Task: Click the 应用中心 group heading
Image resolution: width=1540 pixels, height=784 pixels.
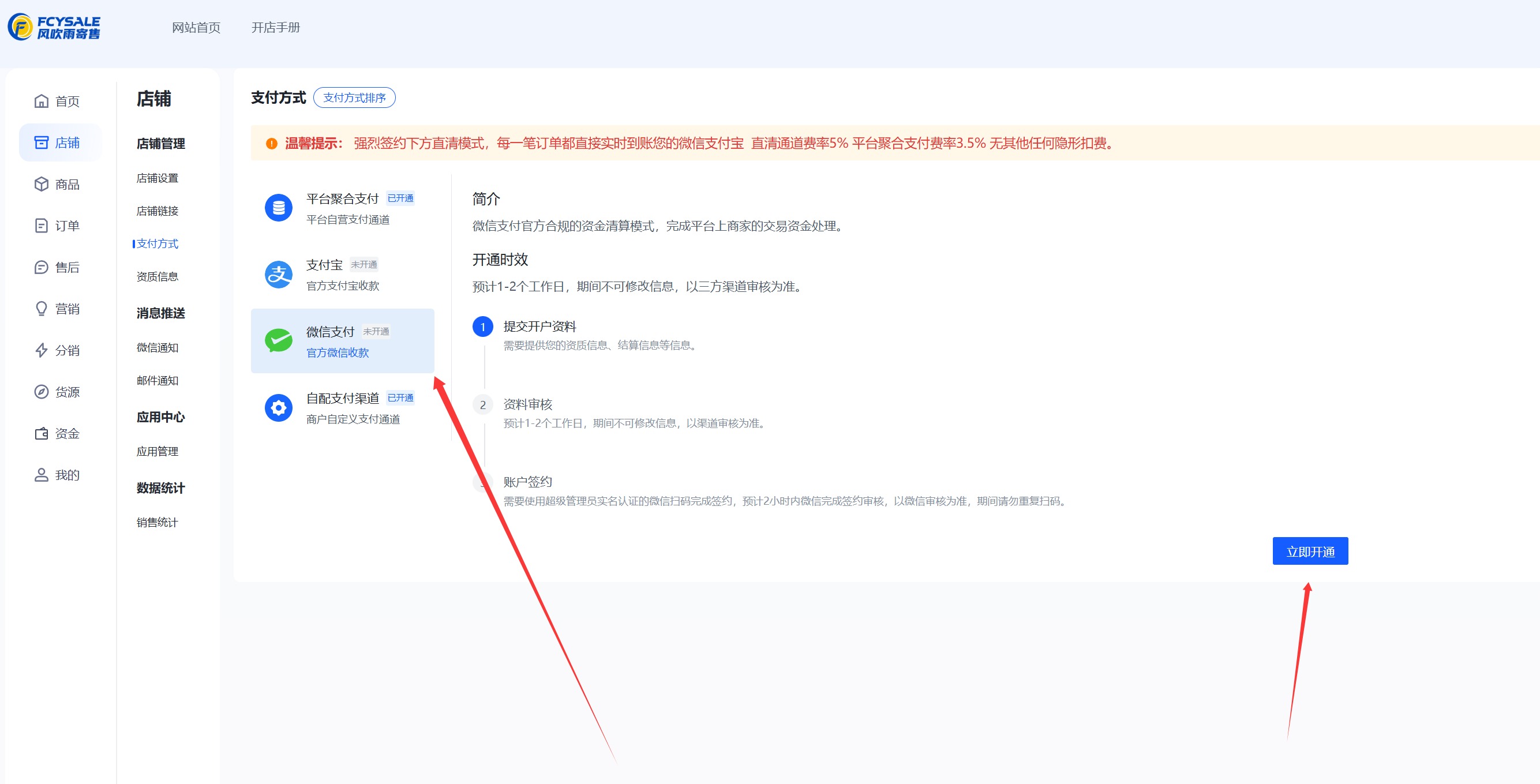Action: click(161, 417)
